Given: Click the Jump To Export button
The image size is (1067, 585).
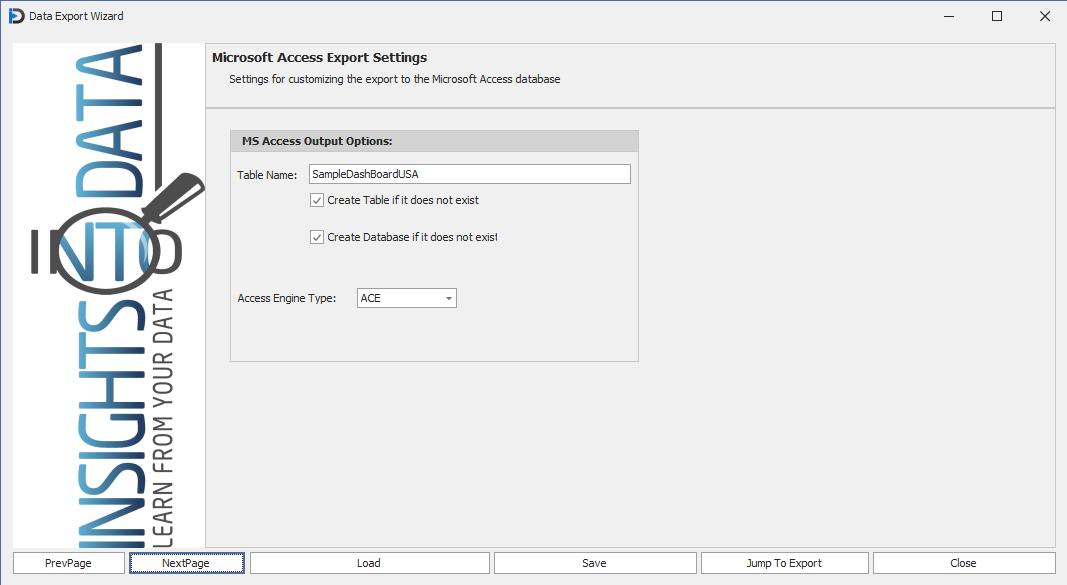Looking at the screenshot, I should 784,563.
